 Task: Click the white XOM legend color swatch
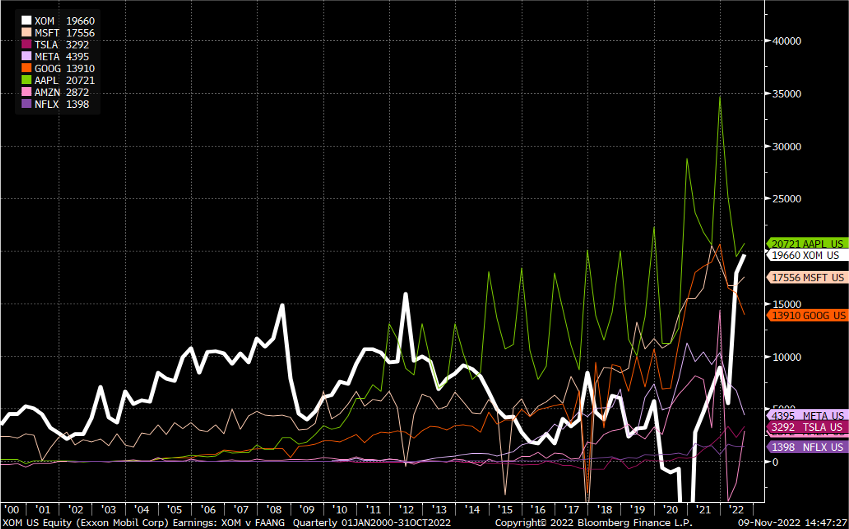26,21
